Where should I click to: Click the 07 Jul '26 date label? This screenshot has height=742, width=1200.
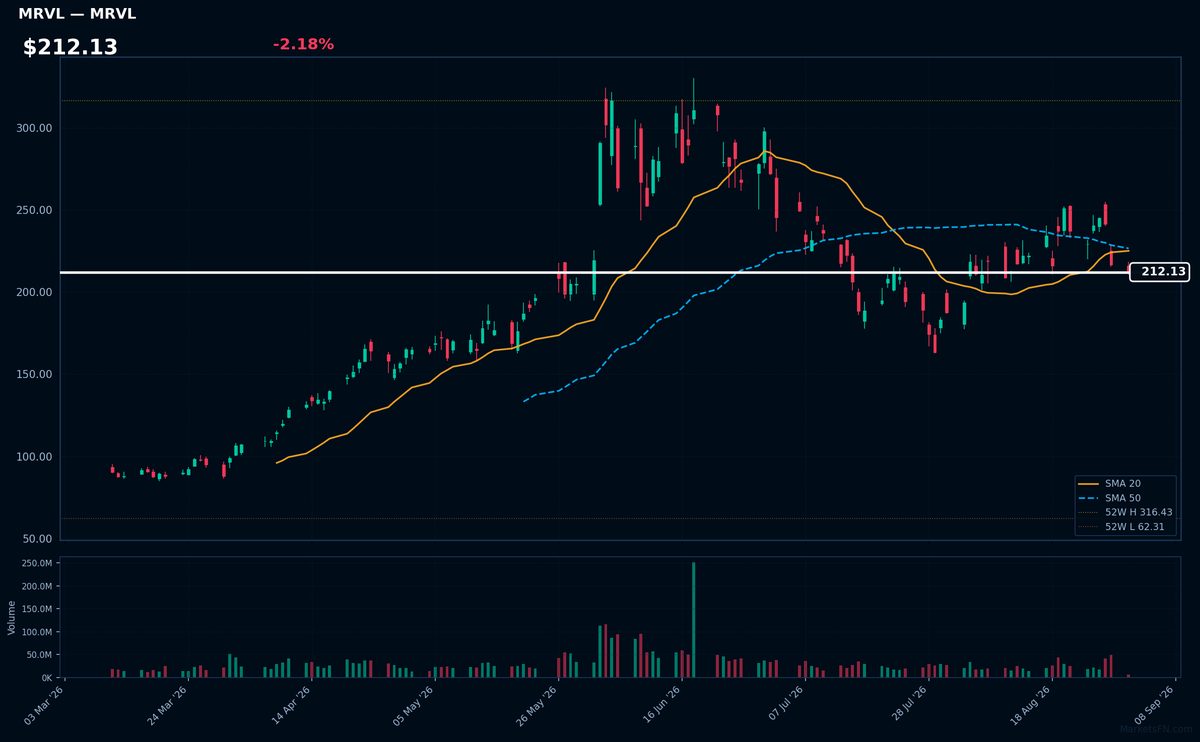(x=784, y=704)
